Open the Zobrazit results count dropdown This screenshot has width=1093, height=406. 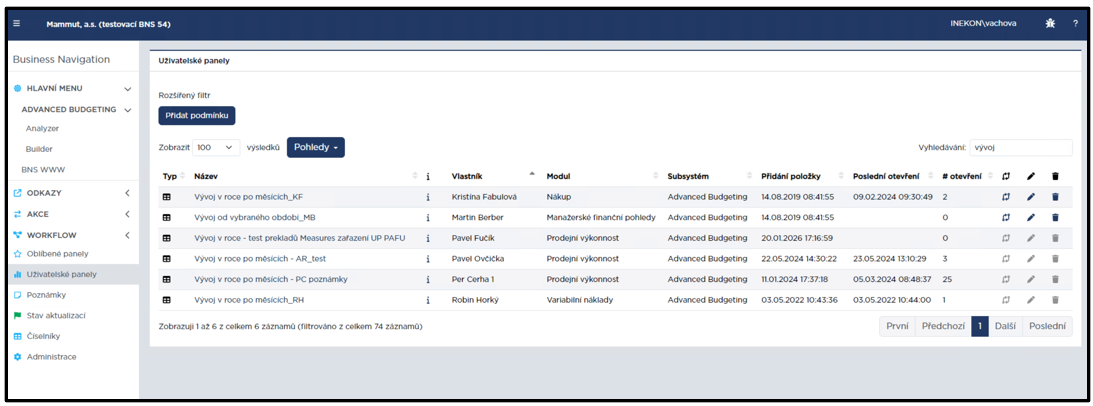pos(215,148)
